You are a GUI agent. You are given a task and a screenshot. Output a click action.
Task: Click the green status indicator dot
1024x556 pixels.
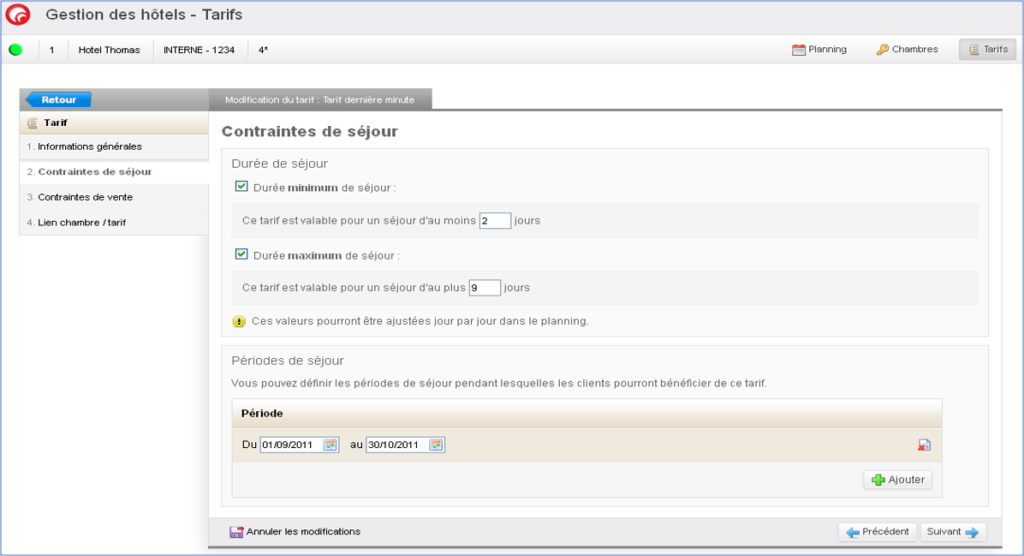tap(15, 49)
